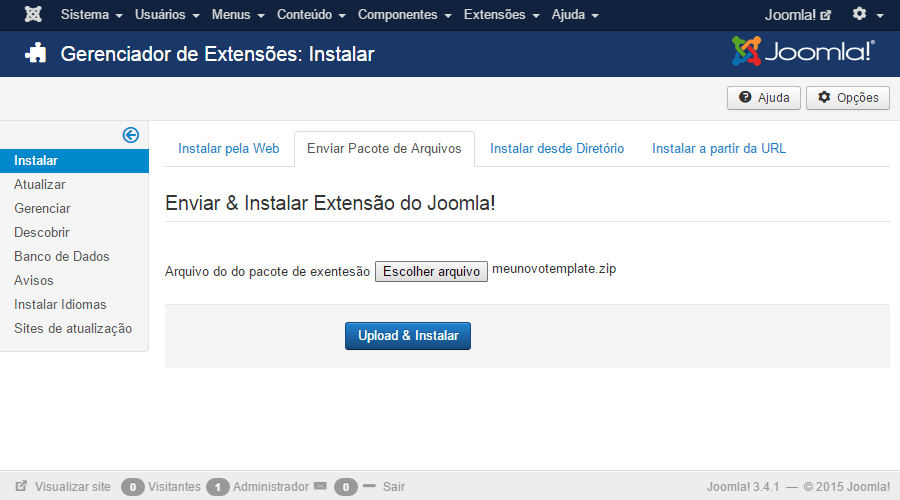Open the Usuários dropdown menu

coord(167,14)
